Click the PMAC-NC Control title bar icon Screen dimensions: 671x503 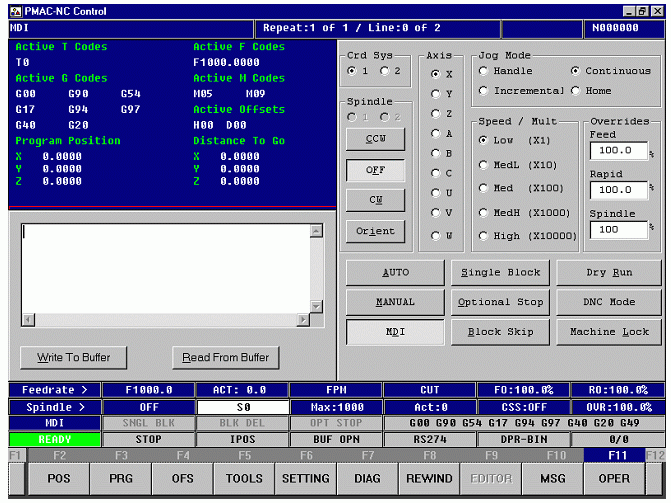coord(15,11)
